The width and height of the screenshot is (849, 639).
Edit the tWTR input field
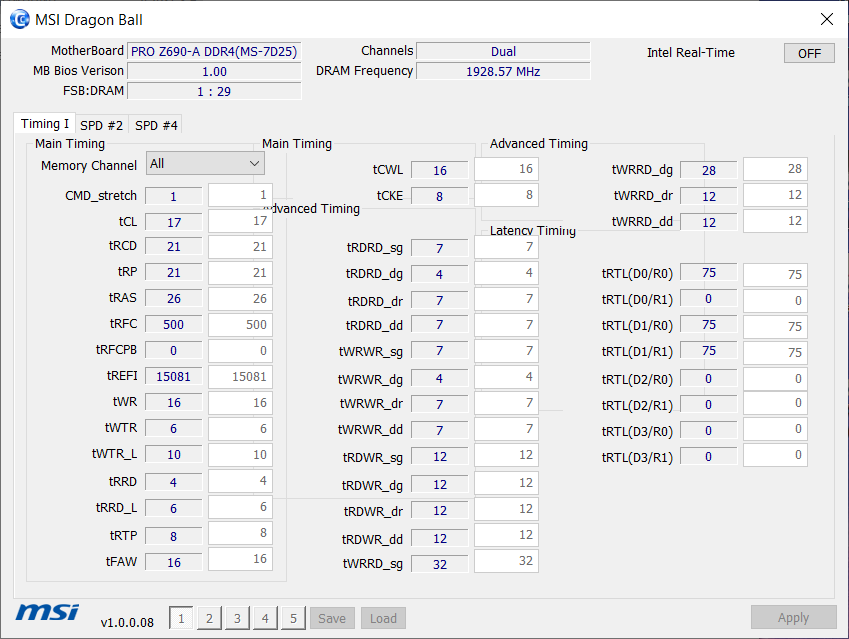pos(240,429)
